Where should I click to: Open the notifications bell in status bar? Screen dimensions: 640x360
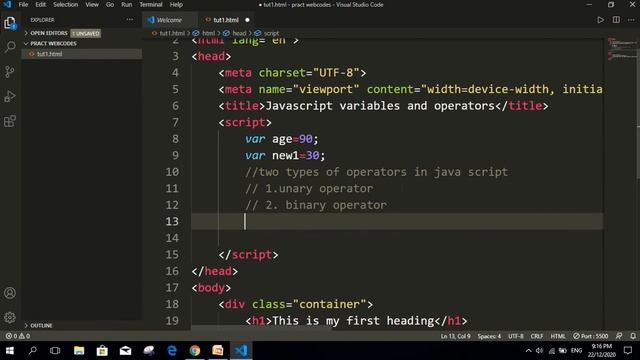point(633,336)
